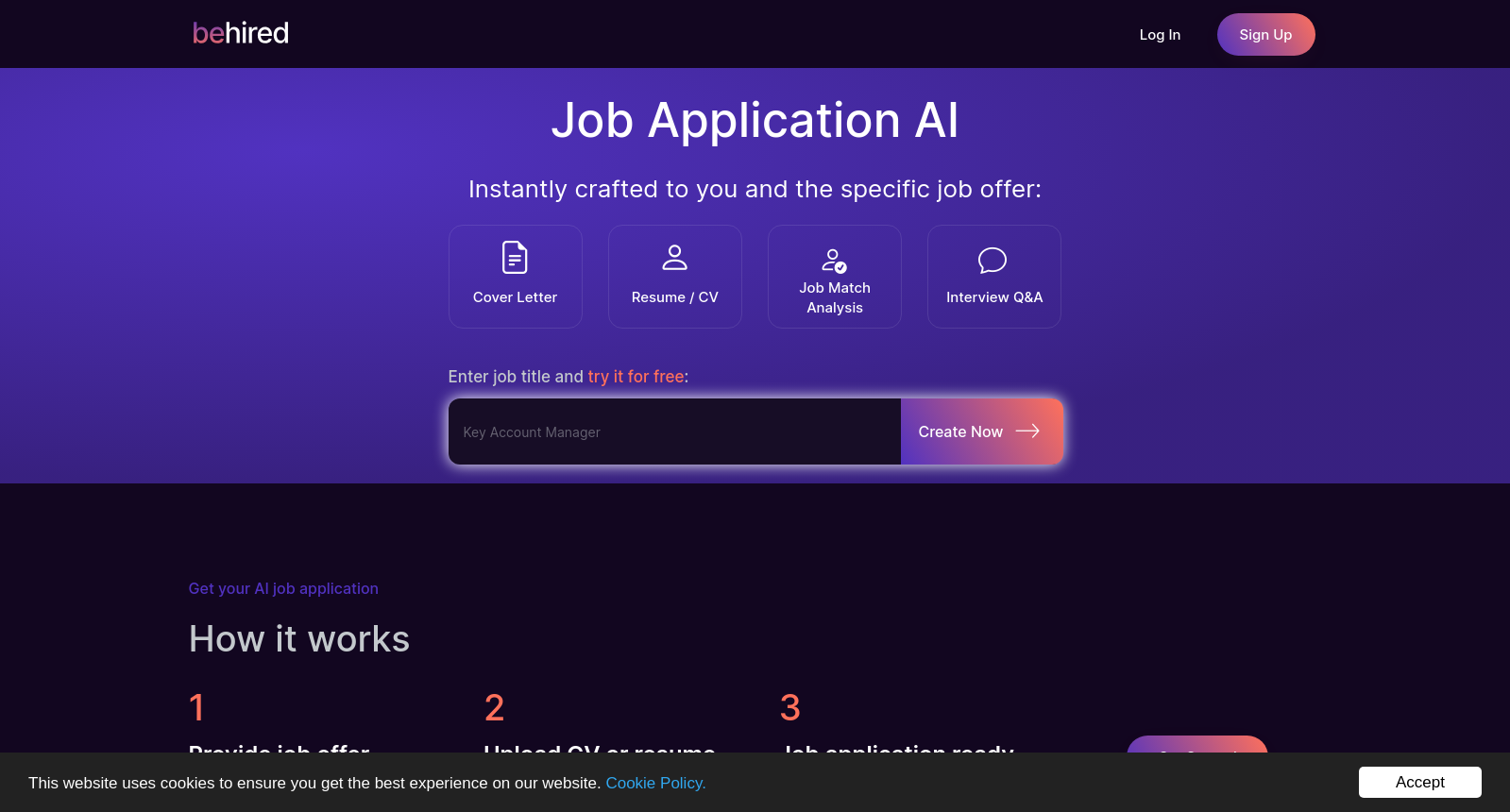Accept the cookie notice
The image size is (1510, 812).
click(x=1419, y=782)
